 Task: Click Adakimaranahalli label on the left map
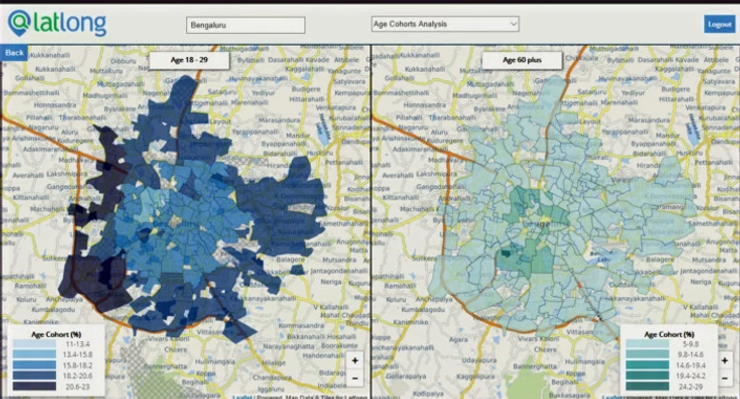pyautogui.click(x=51, y=149)
